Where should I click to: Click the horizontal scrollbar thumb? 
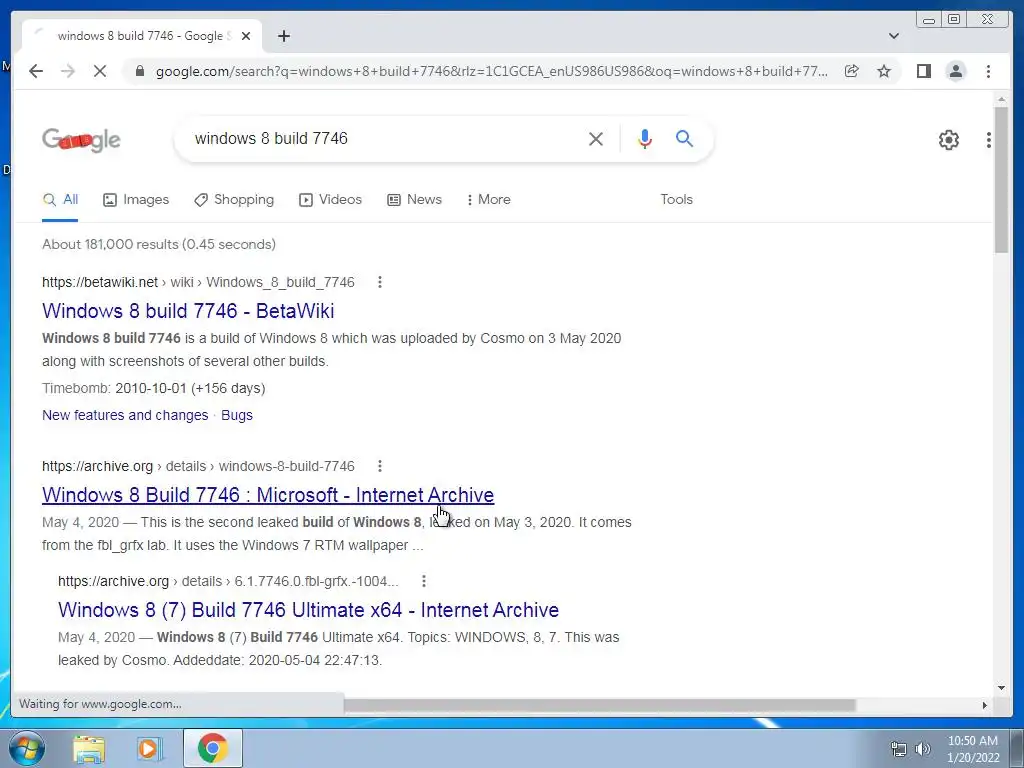click(x=599, y=705)
